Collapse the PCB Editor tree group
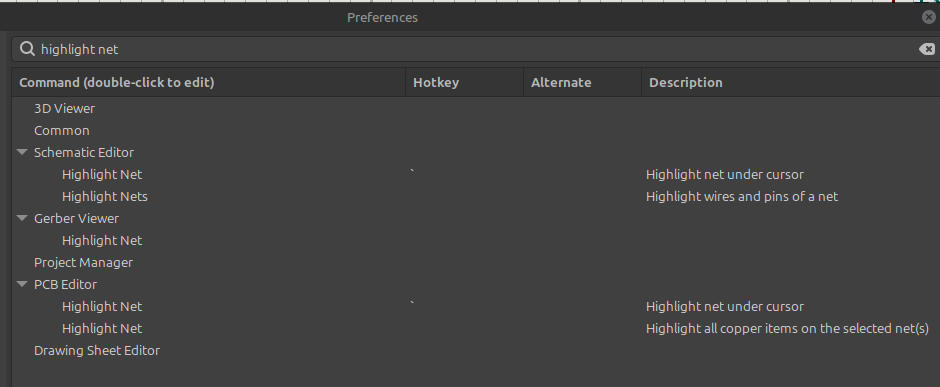Image resolution: width=940 pixels, height=387 pixels. coord(22,284)
